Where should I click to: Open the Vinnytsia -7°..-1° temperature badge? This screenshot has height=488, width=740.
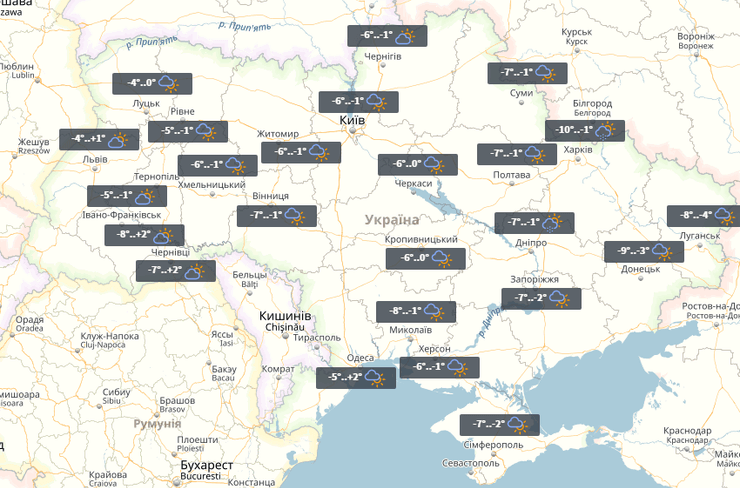[276, 216]
